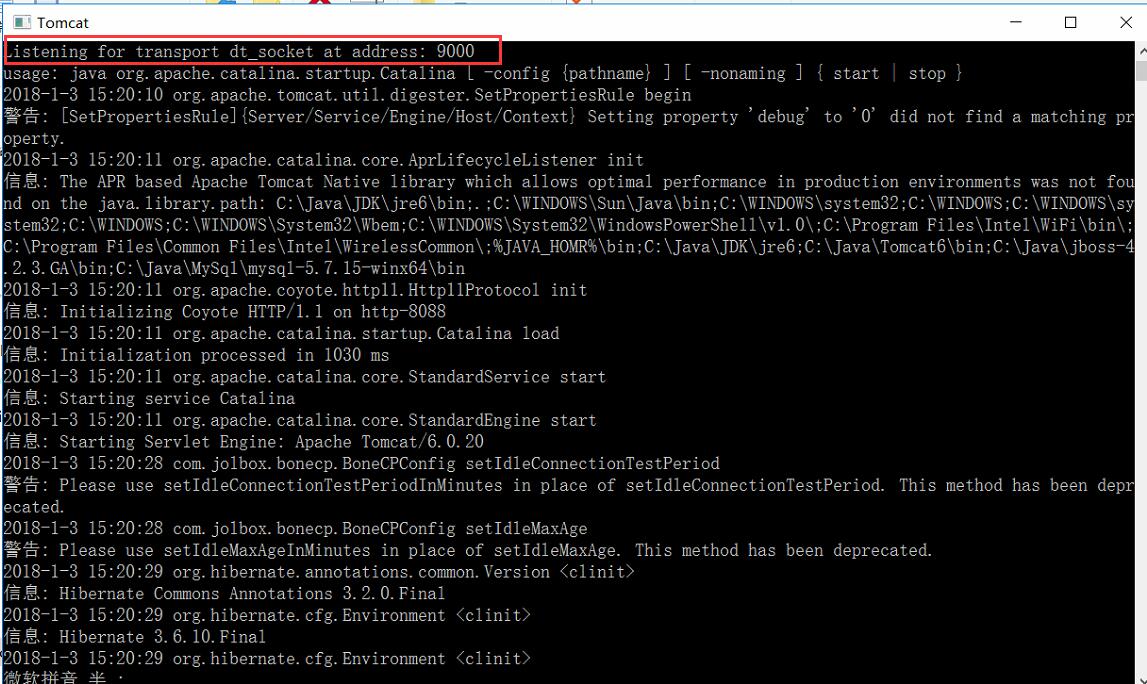Select the 'BoneCPConfig setIdleMaxAge' log line
The height and width of the screenshot is (684, 1147).
[x=296, y=528]
